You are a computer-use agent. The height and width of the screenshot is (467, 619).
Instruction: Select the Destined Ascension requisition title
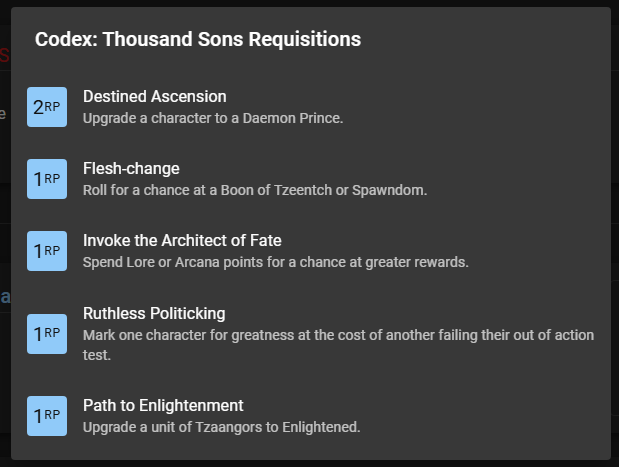click(x=155, y=97)
